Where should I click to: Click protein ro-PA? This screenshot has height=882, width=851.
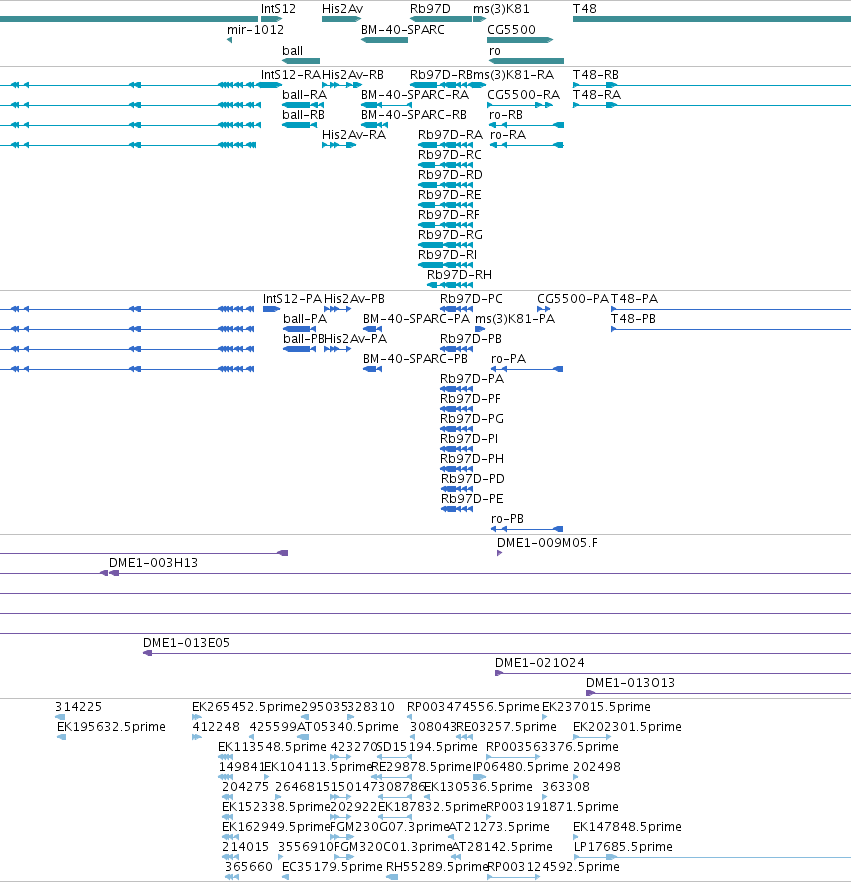(508, 359)
